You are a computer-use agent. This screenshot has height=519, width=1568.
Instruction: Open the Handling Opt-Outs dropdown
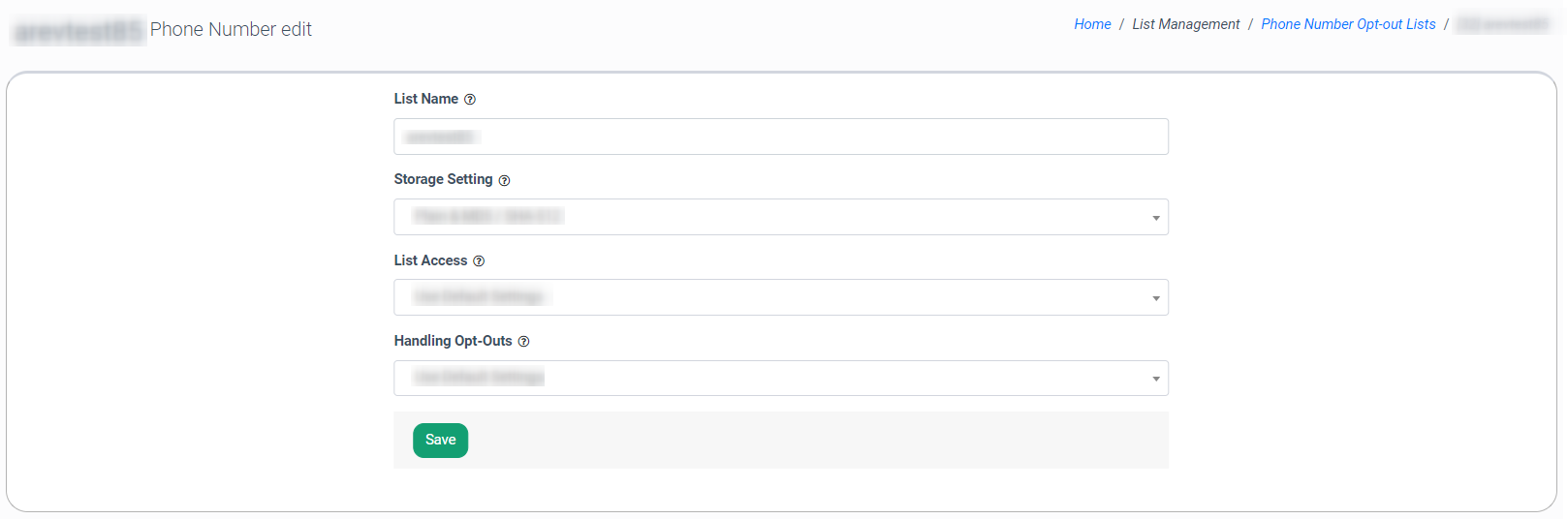click(780, 378)
